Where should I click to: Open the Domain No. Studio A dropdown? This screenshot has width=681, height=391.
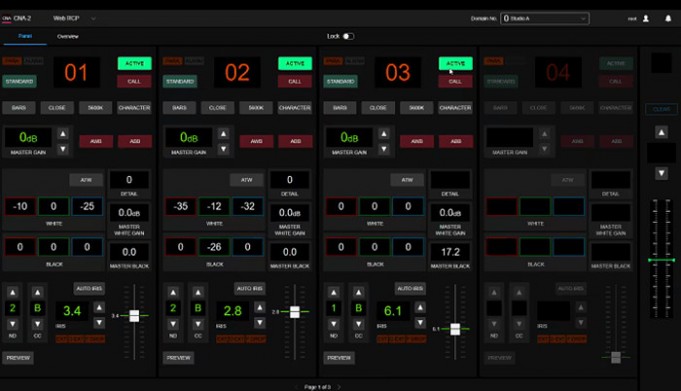545,18
